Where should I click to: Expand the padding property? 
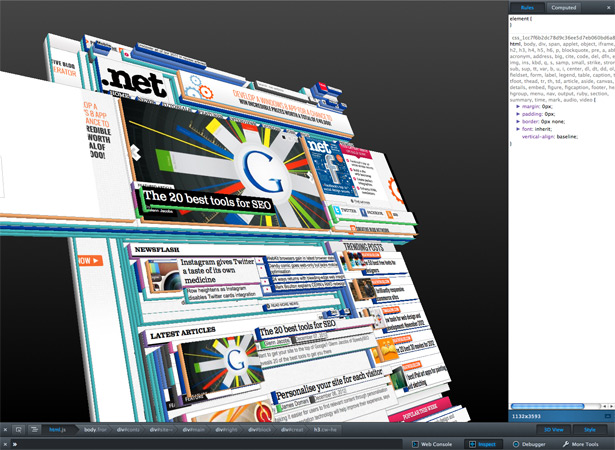518,114
